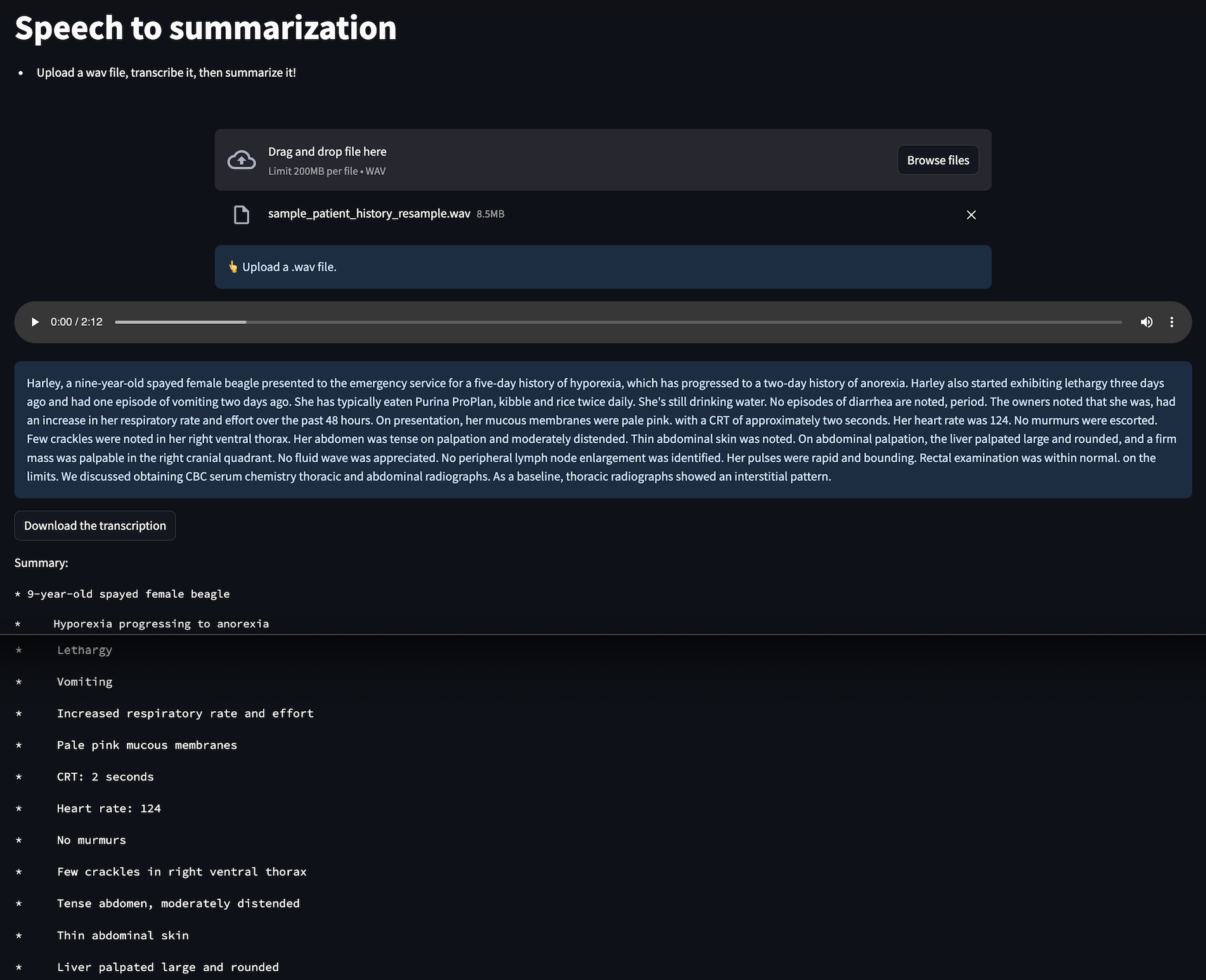Mute the audio player volume
This screenshot has height=980, width=1206.
click(x=1146, y=322)
